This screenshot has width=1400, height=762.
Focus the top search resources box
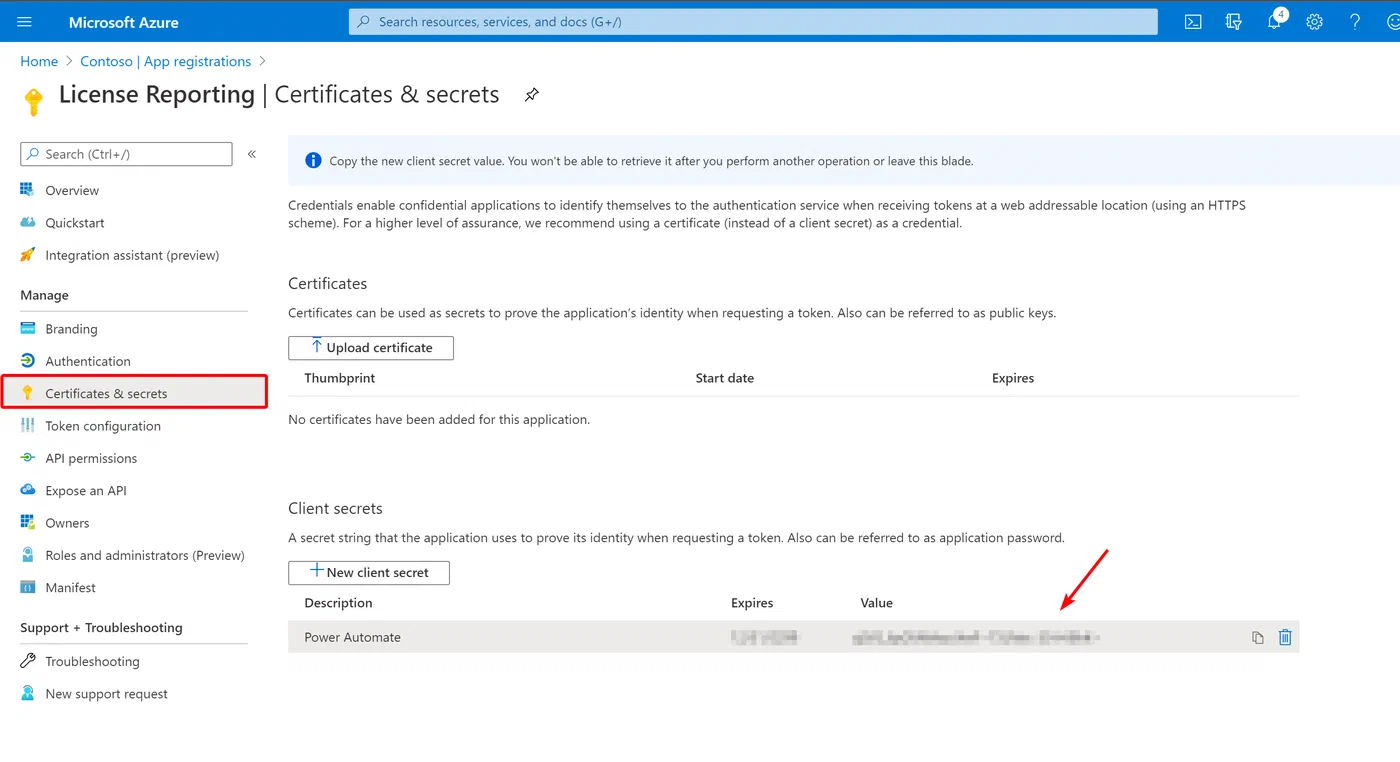tap(753, 21)
